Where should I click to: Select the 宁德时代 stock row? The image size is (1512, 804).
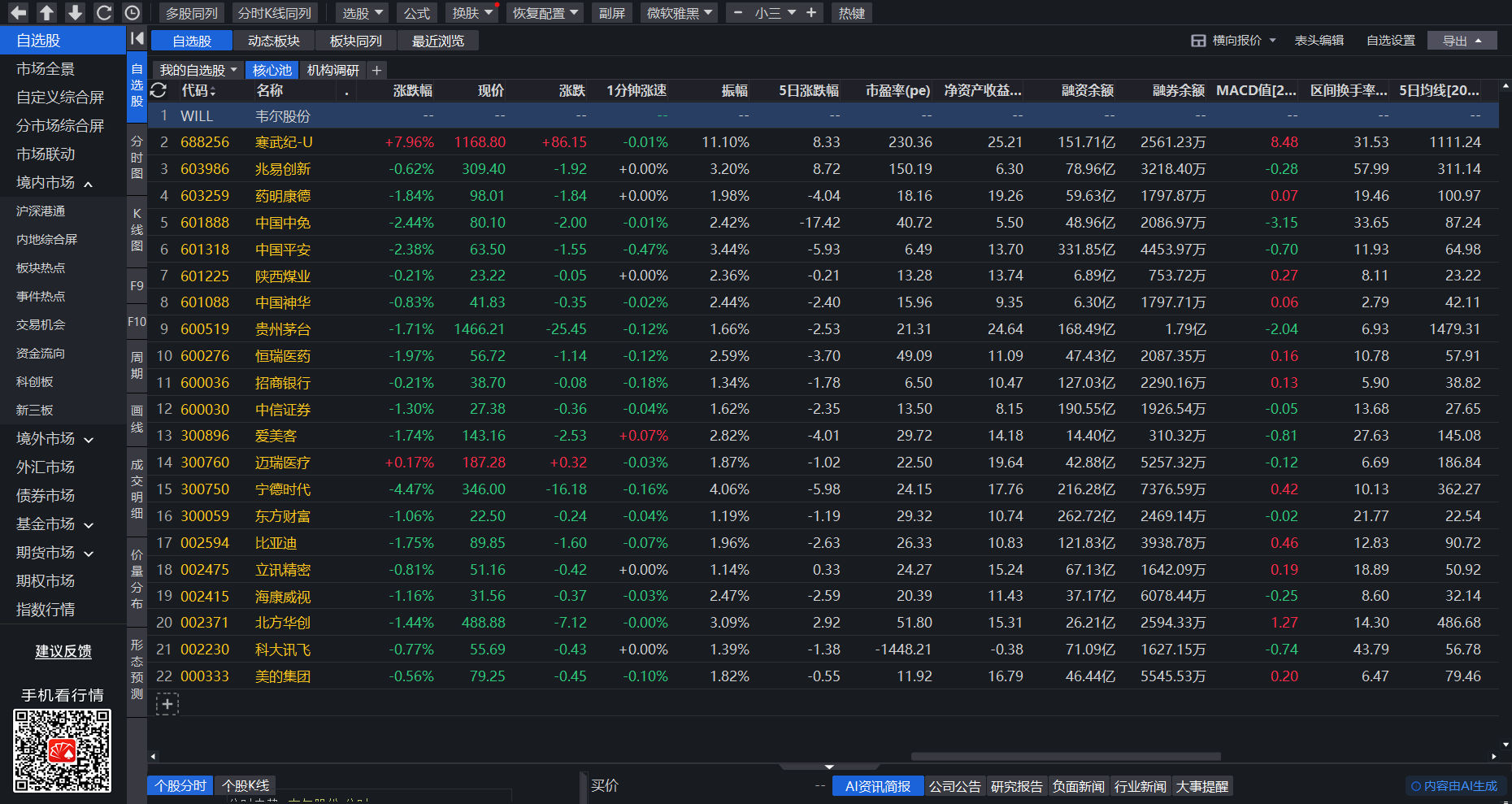point(823,489)
